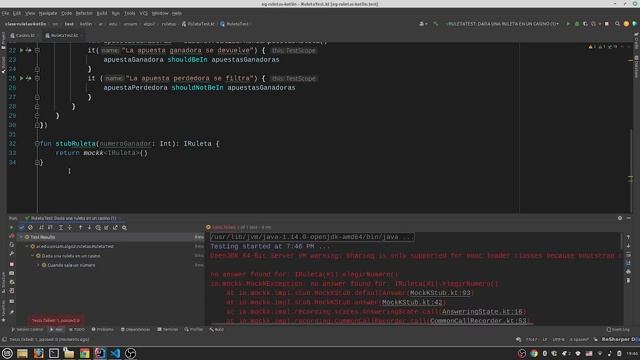Image resolution: width=640 pixels, height=360 pixels.
Task: Open the File menu
Action: 5,13
